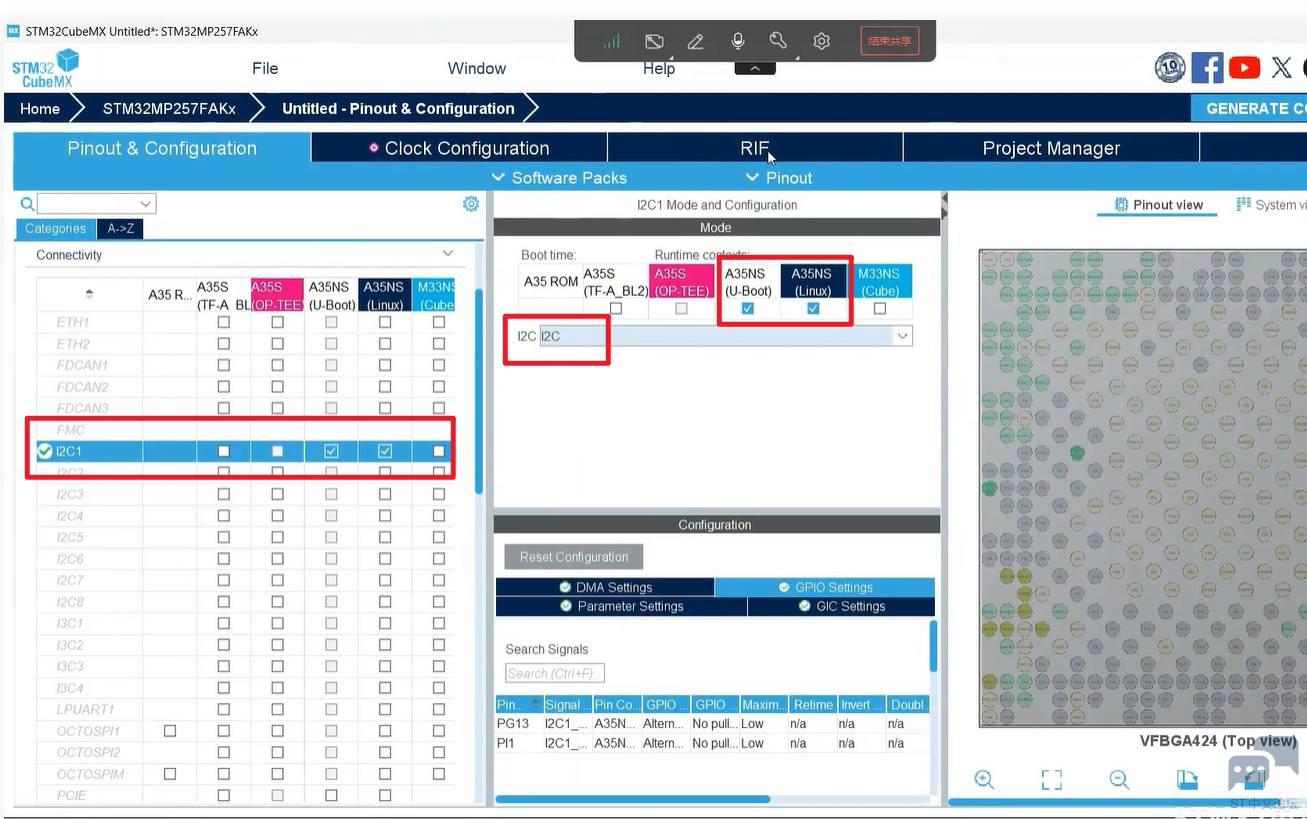
Task: Toggle the A35NS (U-Boot) runtime context checkbox
Action: click(x=747, y=309)
